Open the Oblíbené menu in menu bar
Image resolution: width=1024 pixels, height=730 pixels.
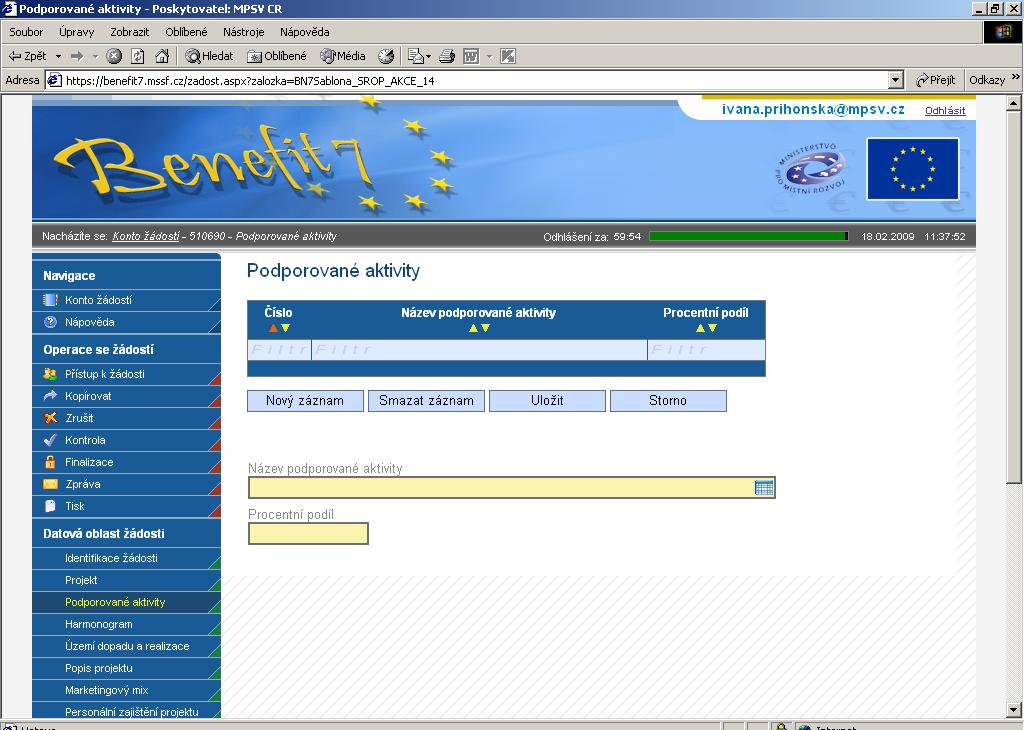pyautogui.click(x=186, y=32)
